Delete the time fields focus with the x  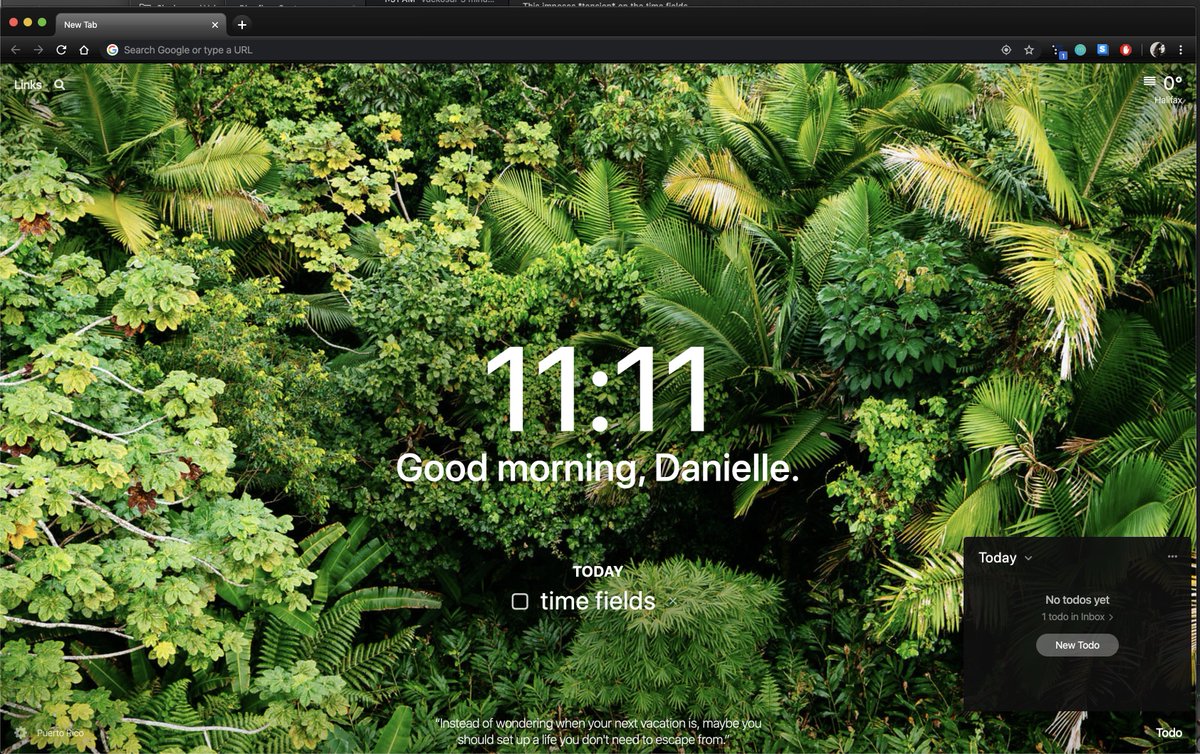pyautogui.click(x=673, y=601)
